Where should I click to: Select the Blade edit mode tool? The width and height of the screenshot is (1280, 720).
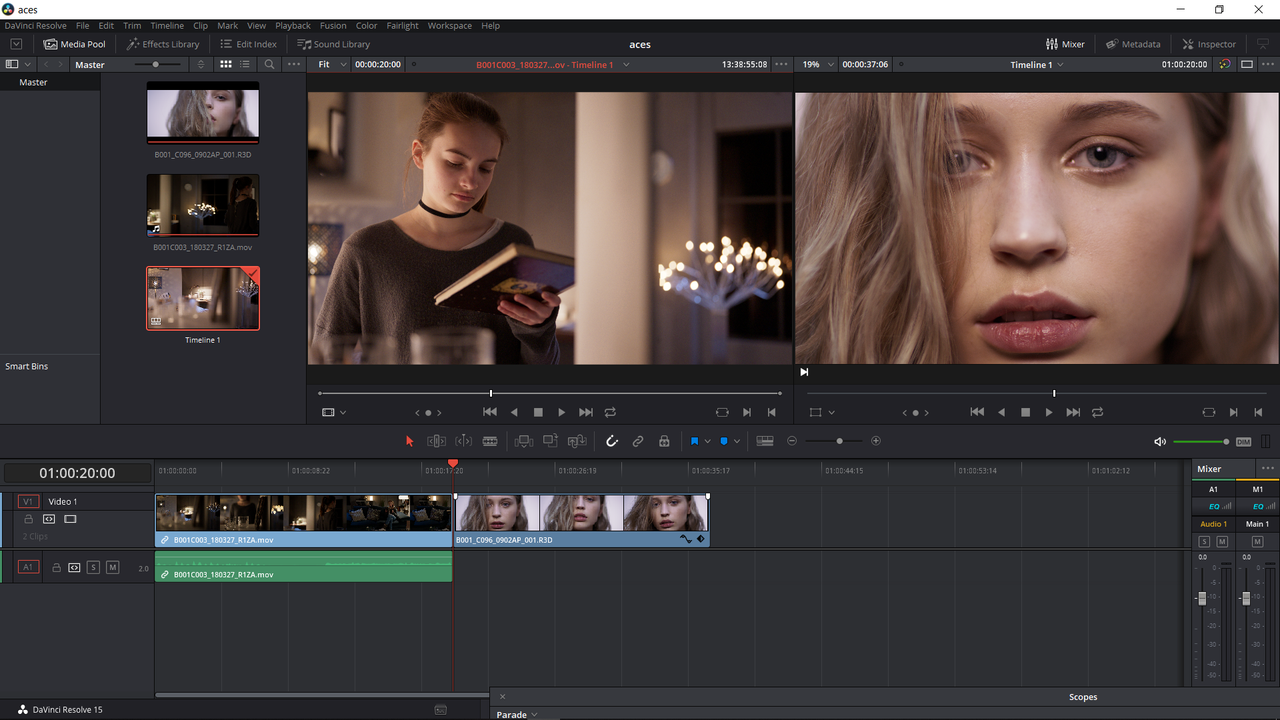point(490,441)
